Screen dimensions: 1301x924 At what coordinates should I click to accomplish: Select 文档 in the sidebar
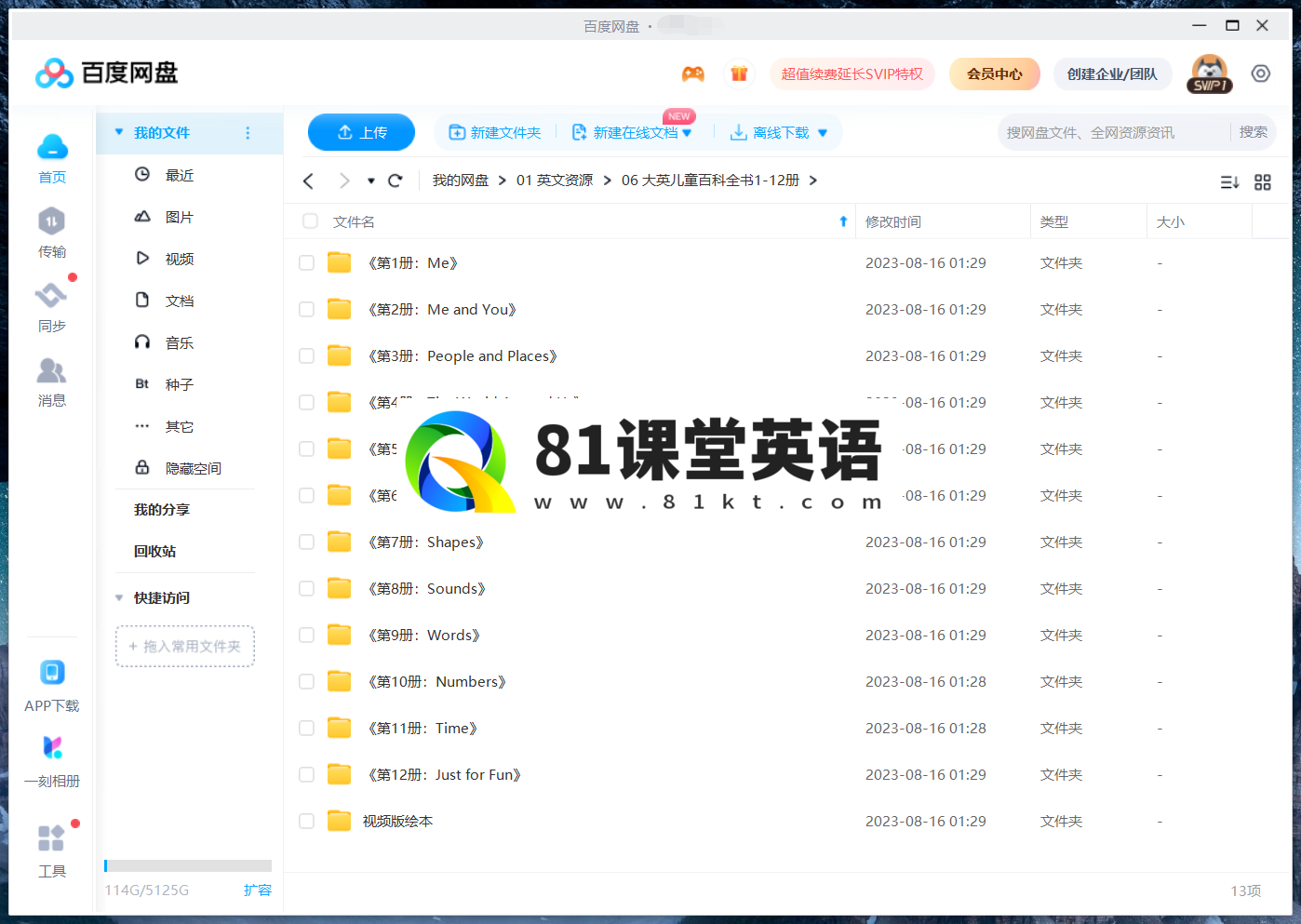[180, 301]
